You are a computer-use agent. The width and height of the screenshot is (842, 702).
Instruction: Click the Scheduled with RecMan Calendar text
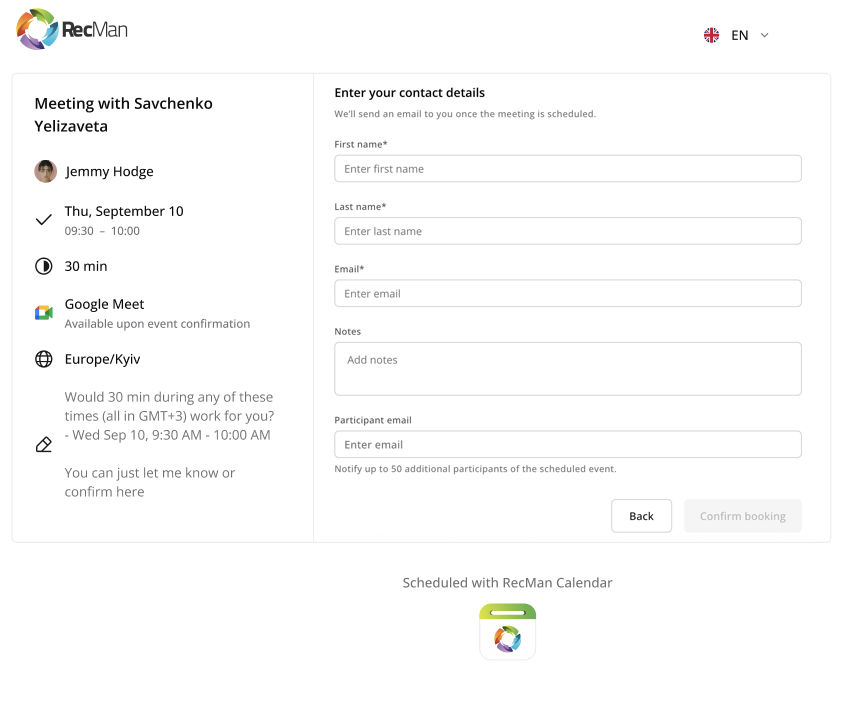tap(507, 582)
